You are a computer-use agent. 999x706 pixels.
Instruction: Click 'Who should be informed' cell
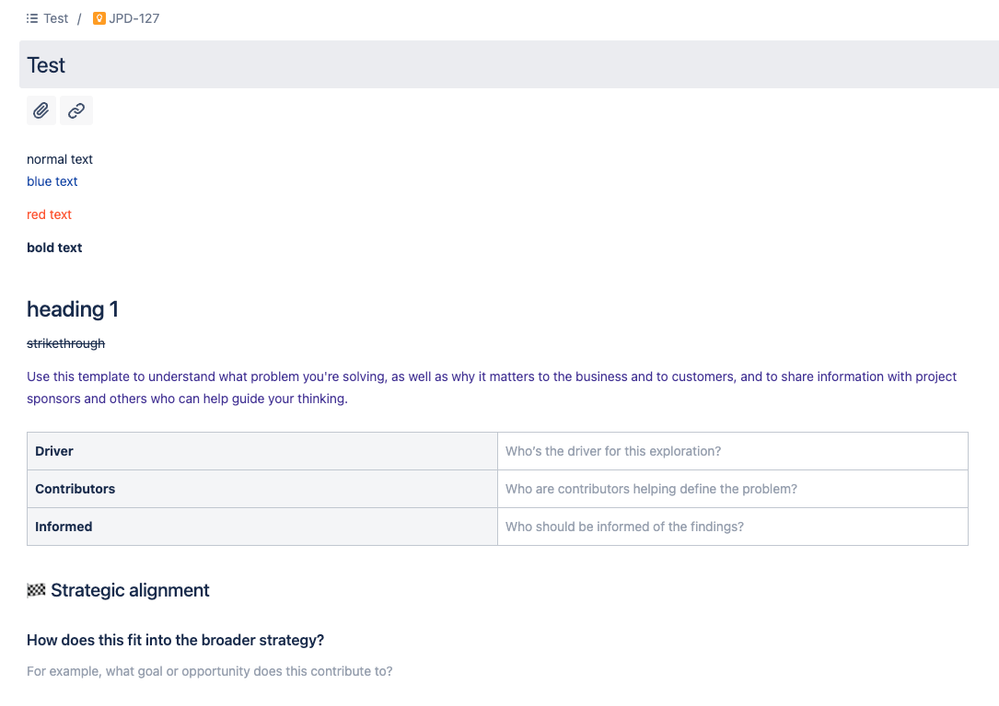point(733,526)
